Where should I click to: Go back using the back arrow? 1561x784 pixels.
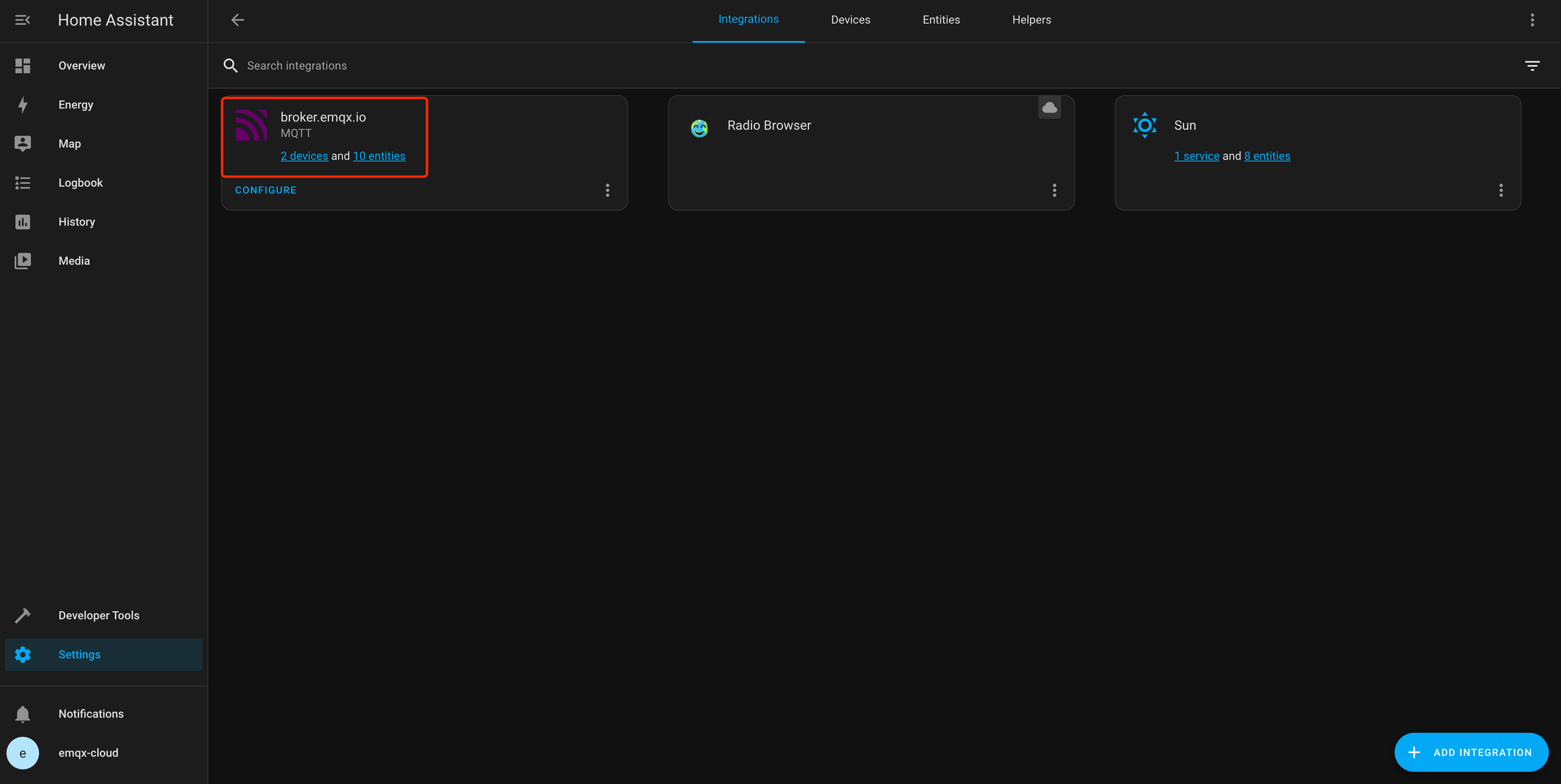click(237, 20)
